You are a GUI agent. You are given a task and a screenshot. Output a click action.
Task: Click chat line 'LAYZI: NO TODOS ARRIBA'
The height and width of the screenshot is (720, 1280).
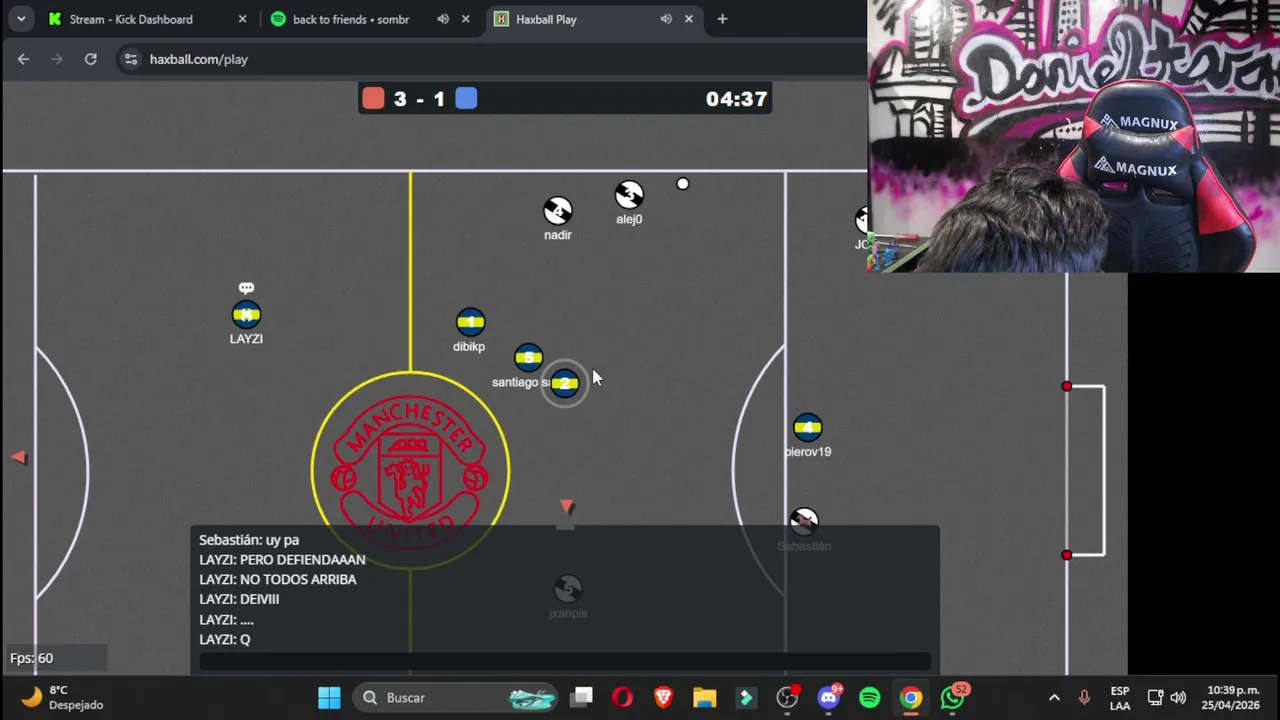coord(277,580)
